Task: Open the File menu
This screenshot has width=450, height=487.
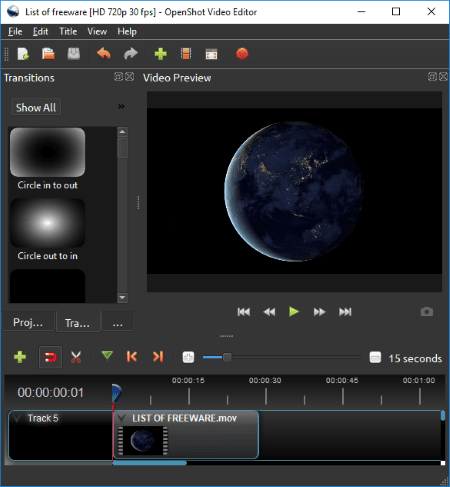Action: click(15, 32)
